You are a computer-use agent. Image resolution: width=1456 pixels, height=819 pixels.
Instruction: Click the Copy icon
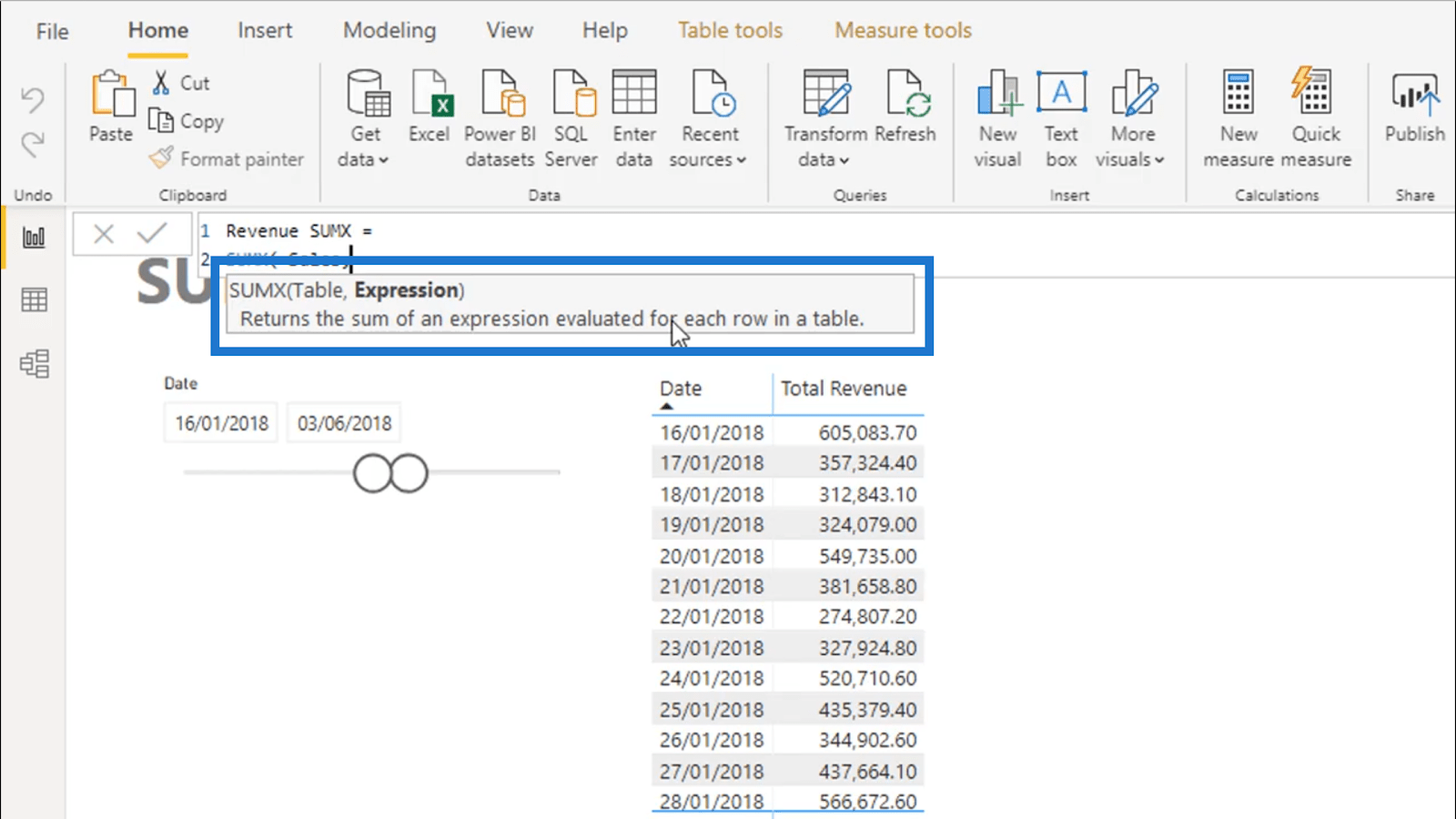tap(161, 120)
